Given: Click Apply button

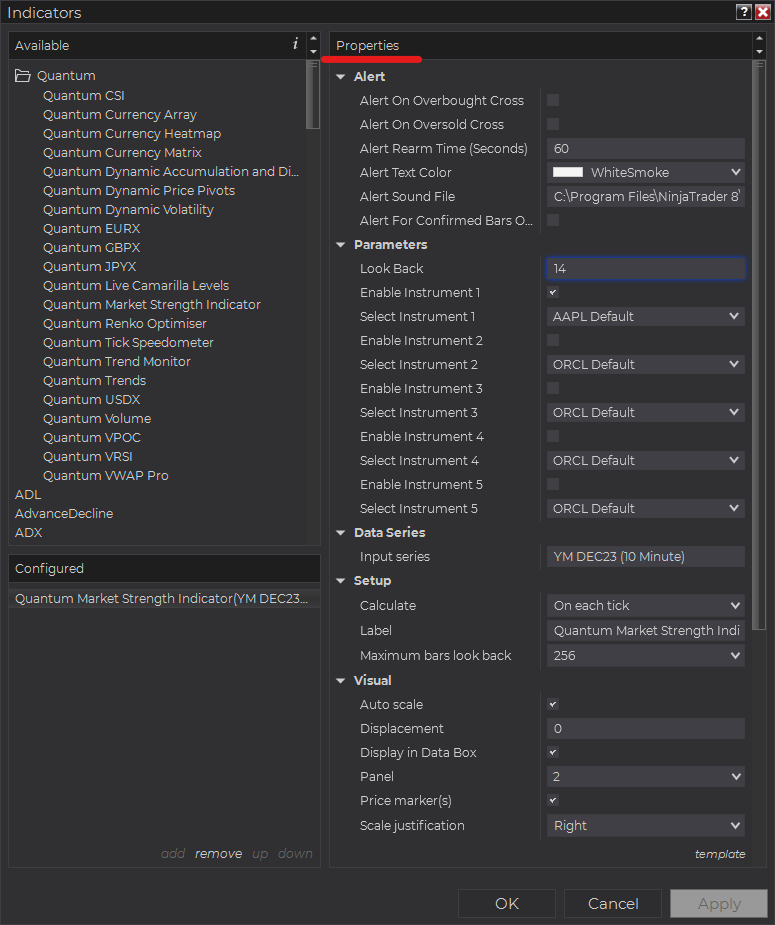Looking at the screenshot, I should pyautogui.click(x=719, y=903).
